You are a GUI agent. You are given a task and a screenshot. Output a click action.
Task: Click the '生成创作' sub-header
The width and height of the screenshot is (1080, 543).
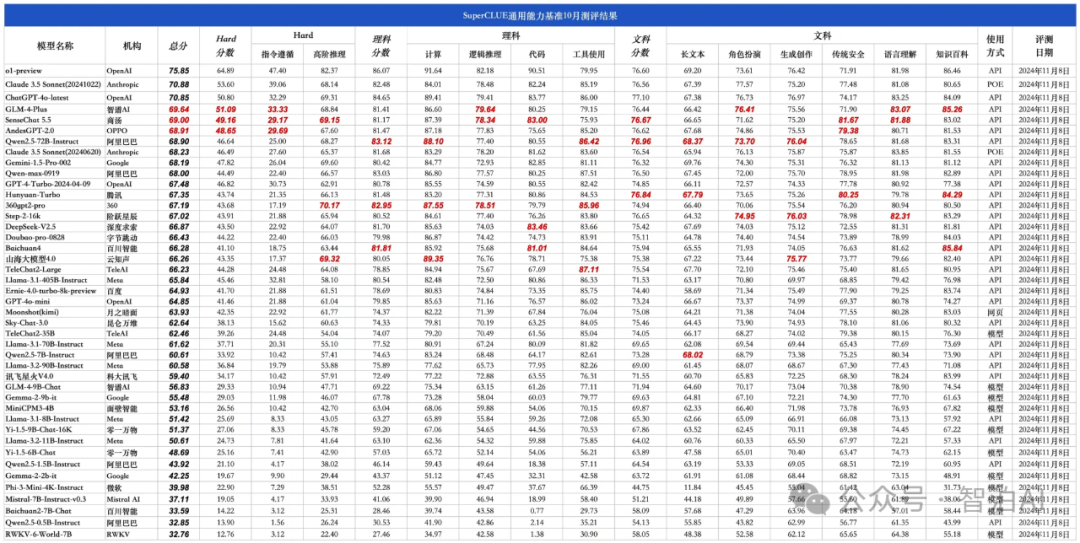(x=796, y=54)
